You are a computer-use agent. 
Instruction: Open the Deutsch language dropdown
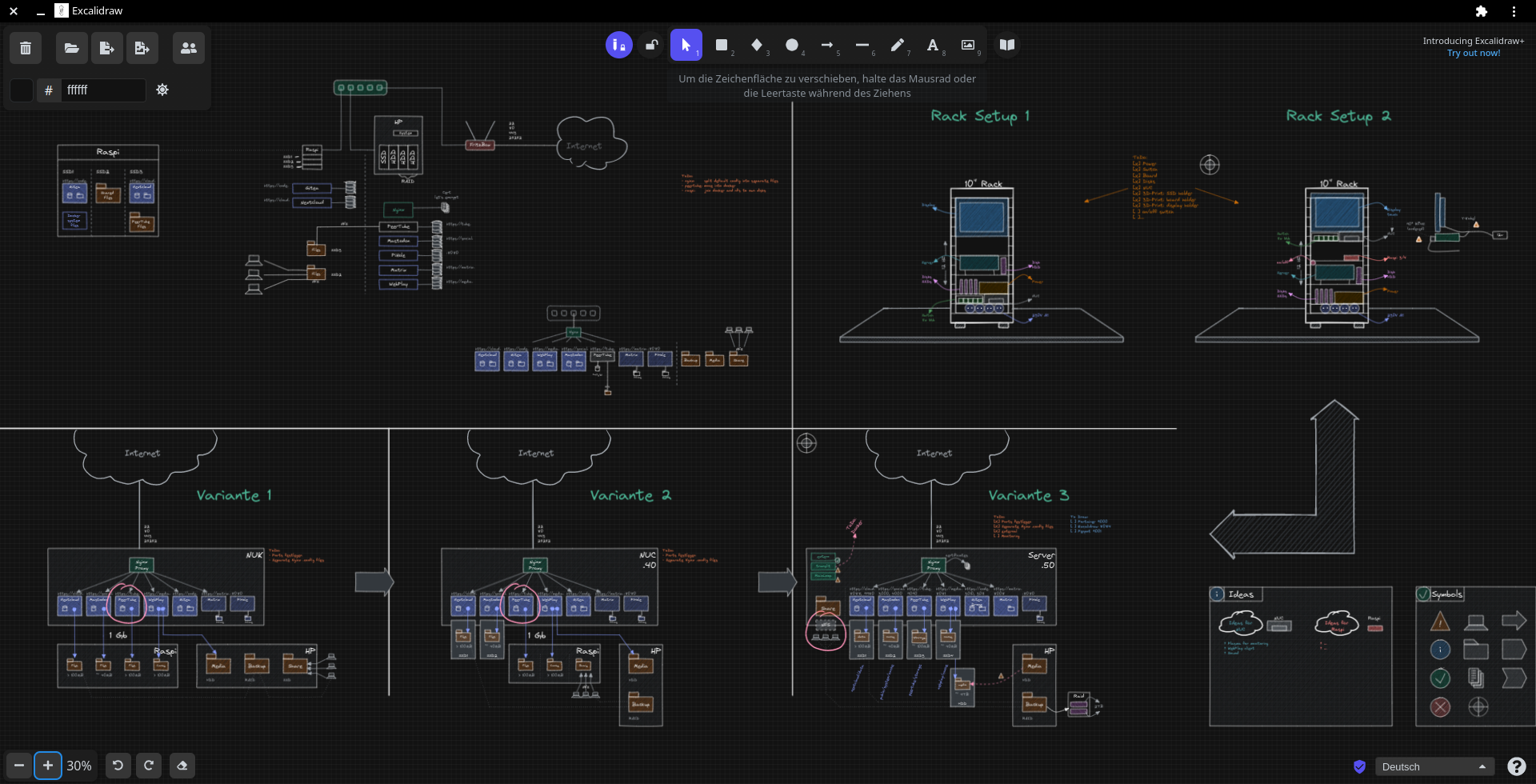coord(1436,766)
